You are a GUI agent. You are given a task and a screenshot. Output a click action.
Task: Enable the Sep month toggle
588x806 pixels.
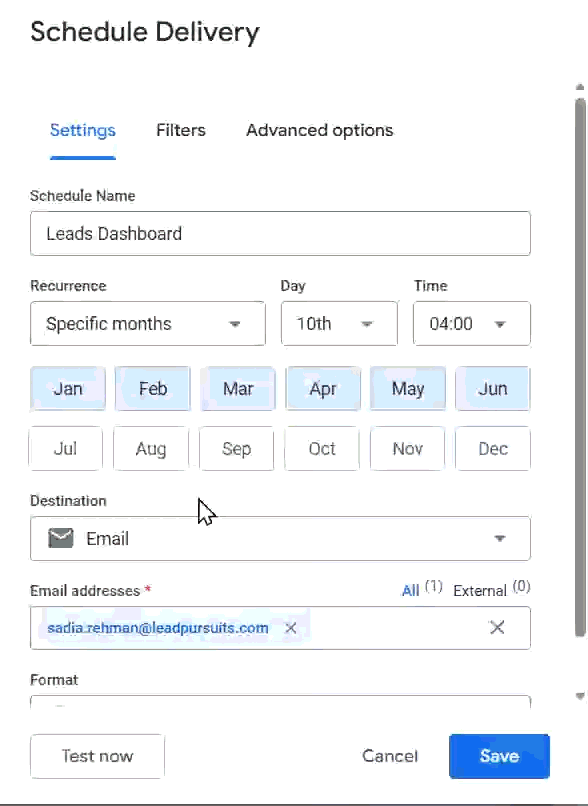(236, 449)
